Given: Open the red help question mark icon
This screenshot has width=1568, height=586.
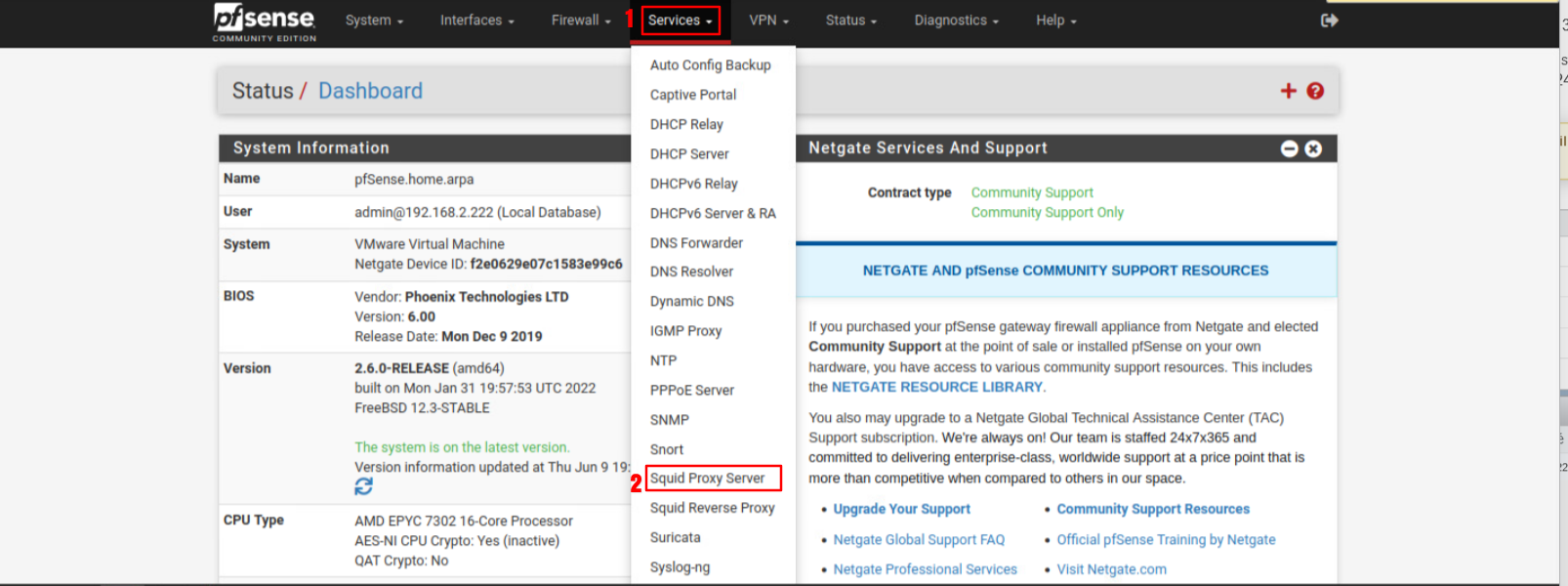Looking at the screenshot, I should [1315, 91].
